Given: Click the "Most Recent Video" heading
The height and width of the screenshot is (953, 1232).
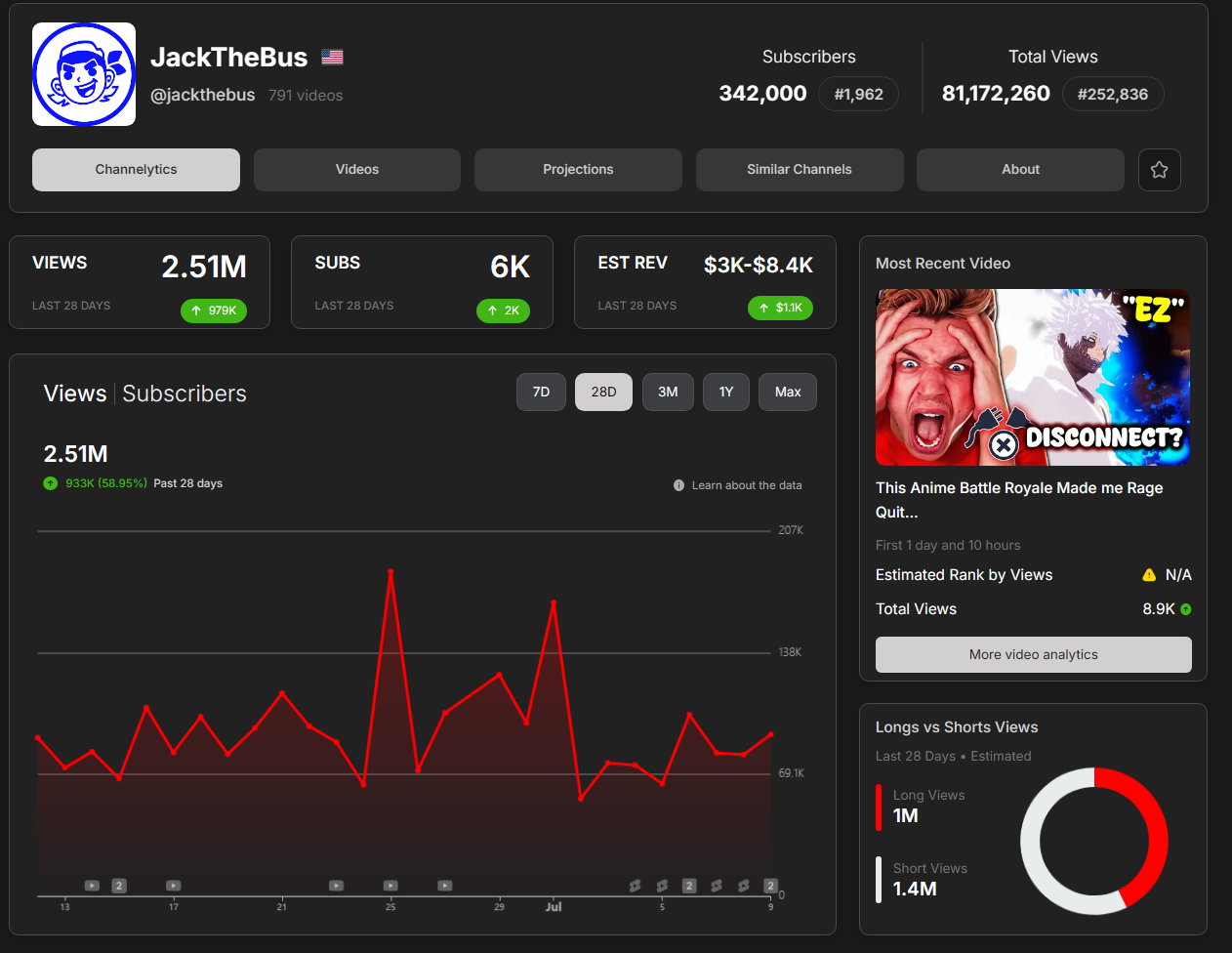Looking at the screenshot, I should (943, 264).
